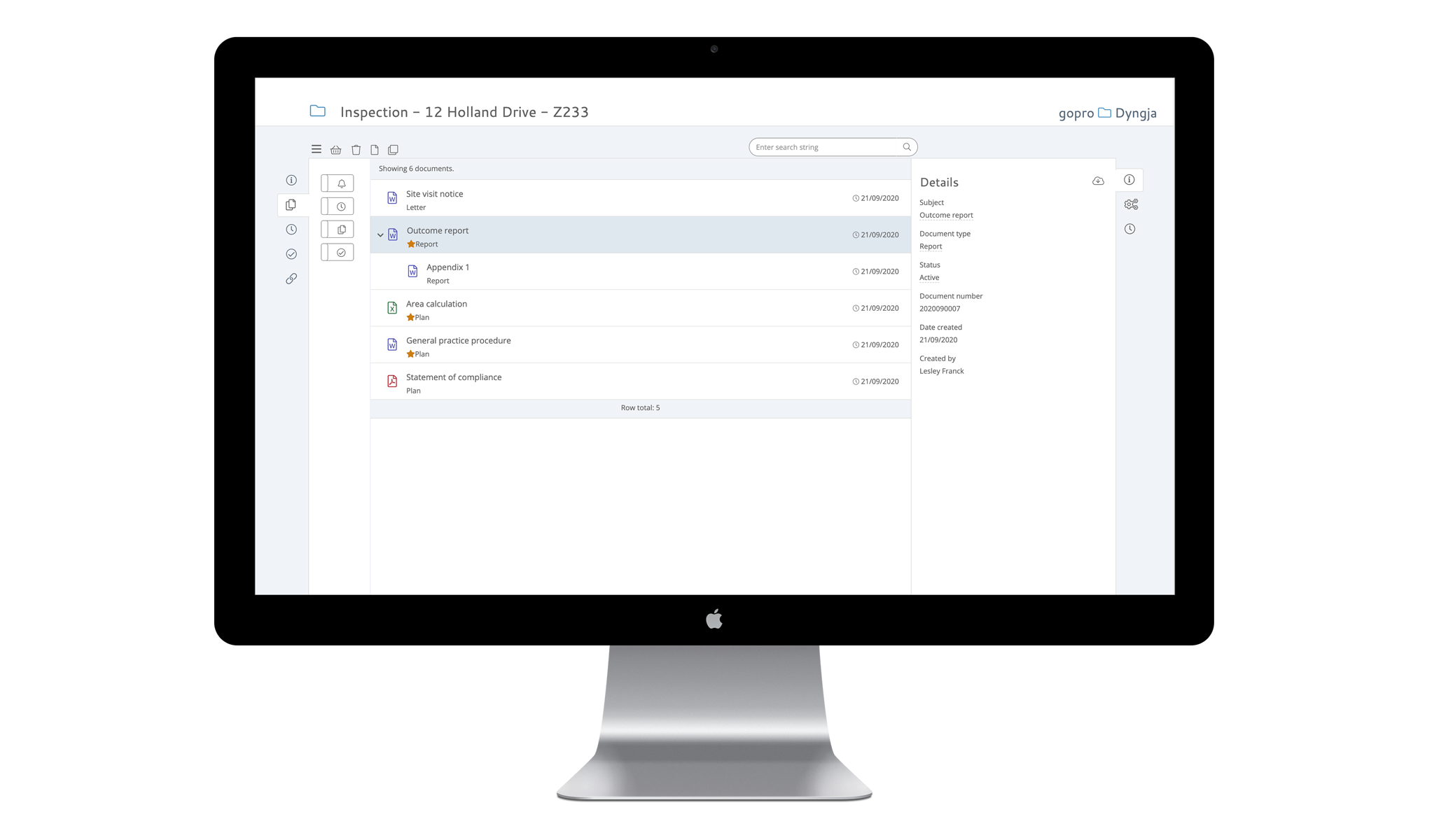The height and width of the screenshot is (840, 1446).
Task: Toggle the clock filter switch
Action: tap(338, 206)
